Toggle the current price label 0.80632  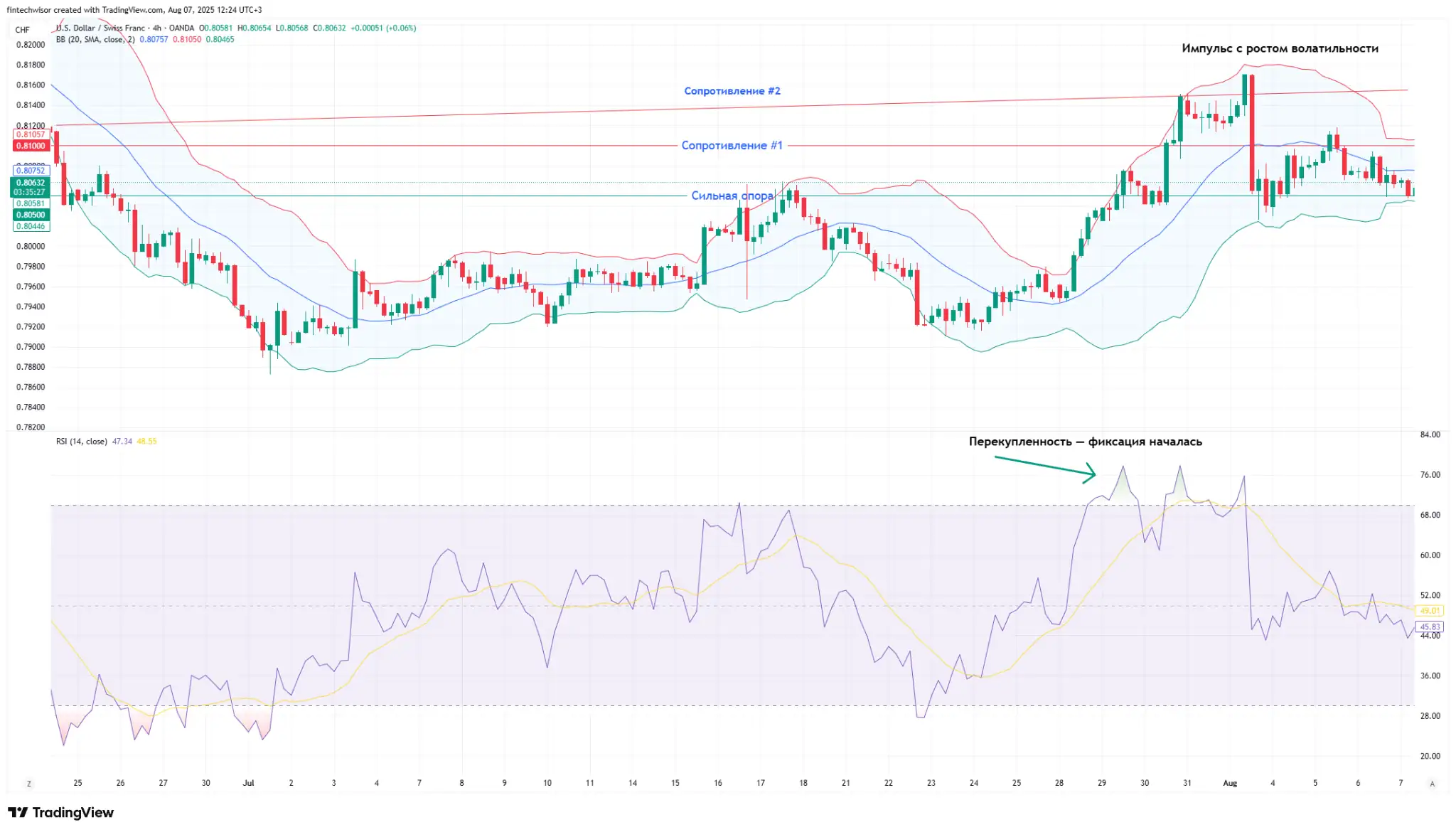tap(31, 183)
